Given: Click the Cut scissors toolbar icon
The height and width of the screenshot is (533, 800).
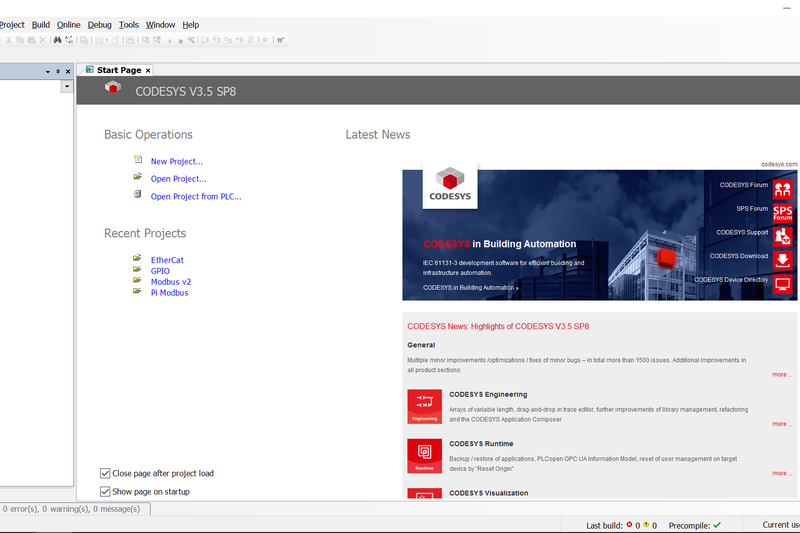Looking at the screenshot, I should point(9,40).
